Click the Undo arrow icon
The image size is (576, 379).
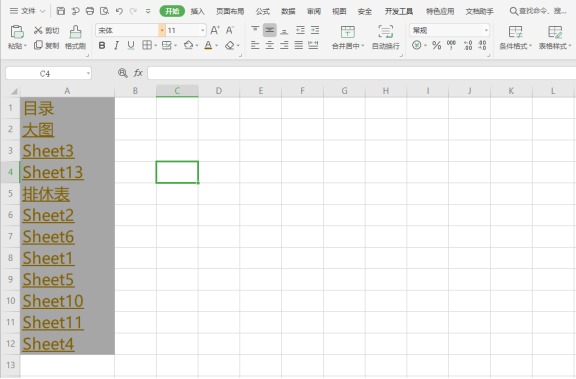click(119, 11)
